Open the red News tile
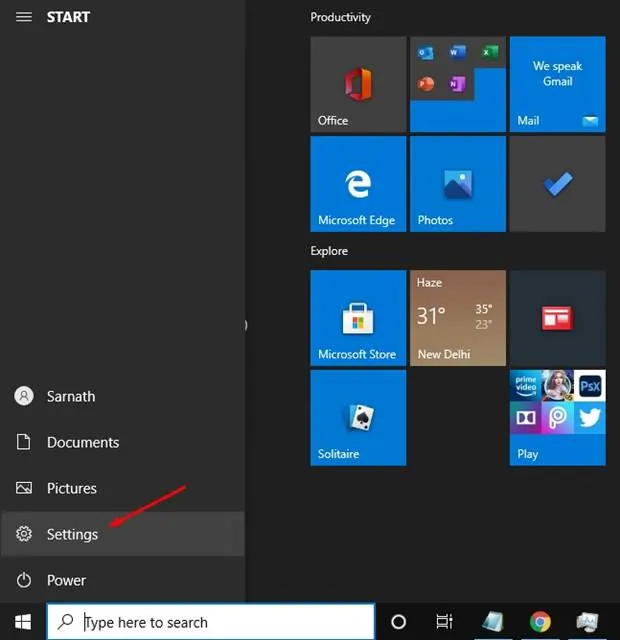The width and height of the screenshot is (620, 640). (x=557, y=318)
